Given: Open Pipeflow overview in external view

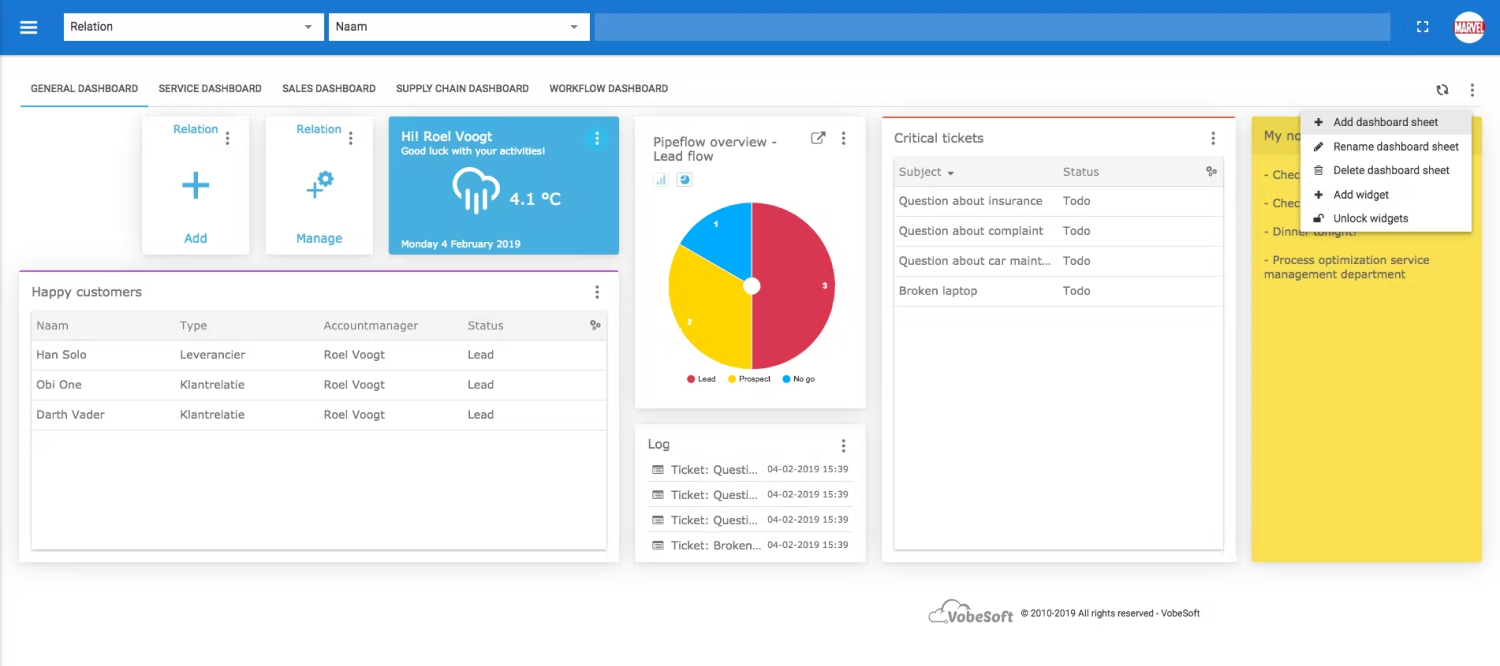Looking at the screenshot, I should click(x=818, y=138).
